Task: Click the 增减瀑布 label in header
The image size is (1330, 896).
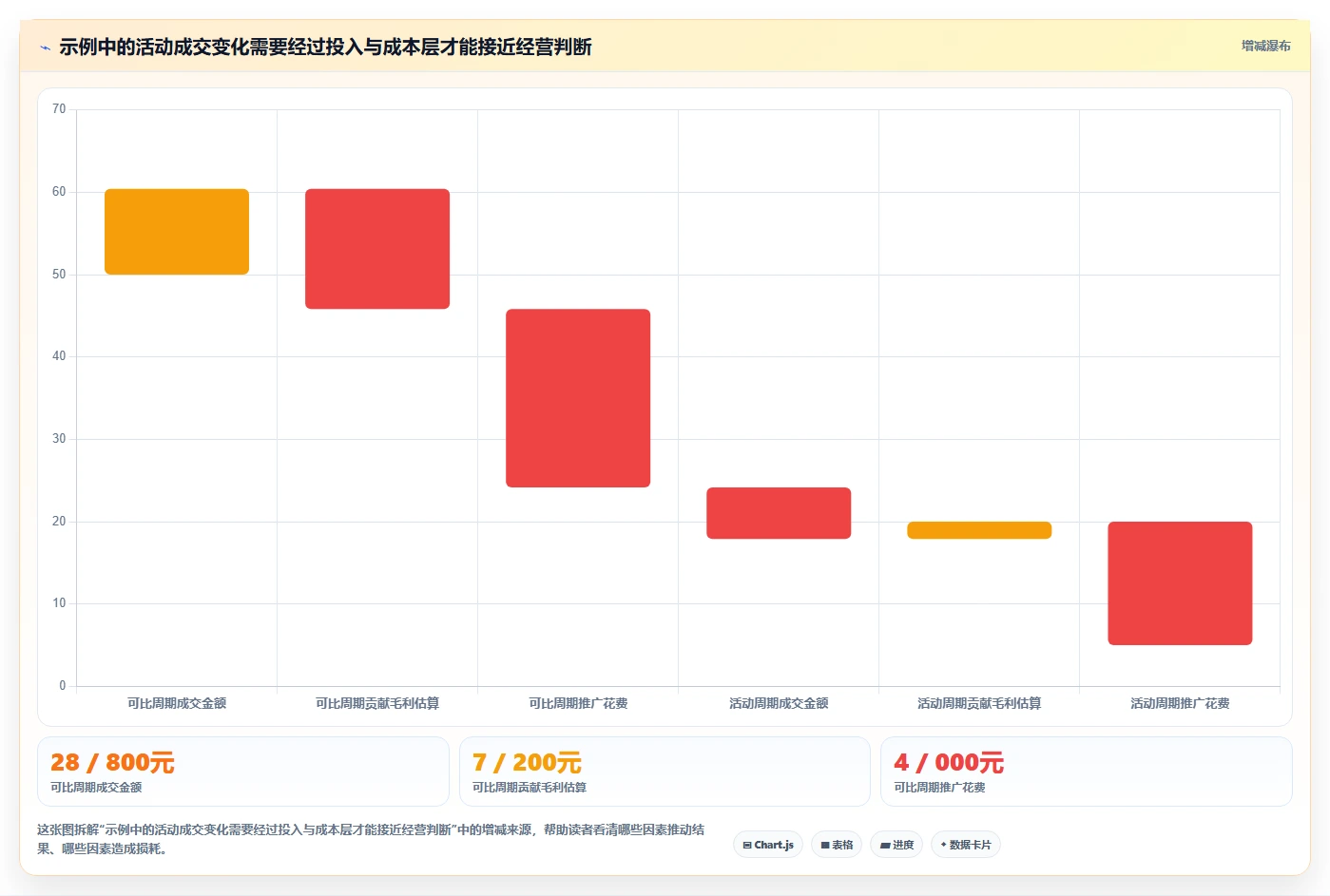Action: [x=1265, y=46]
